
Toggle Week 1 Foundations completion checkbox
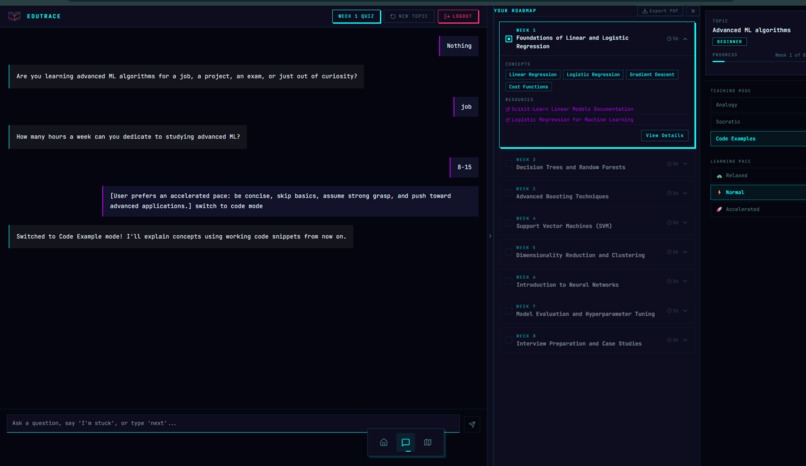tap(508, 39)
